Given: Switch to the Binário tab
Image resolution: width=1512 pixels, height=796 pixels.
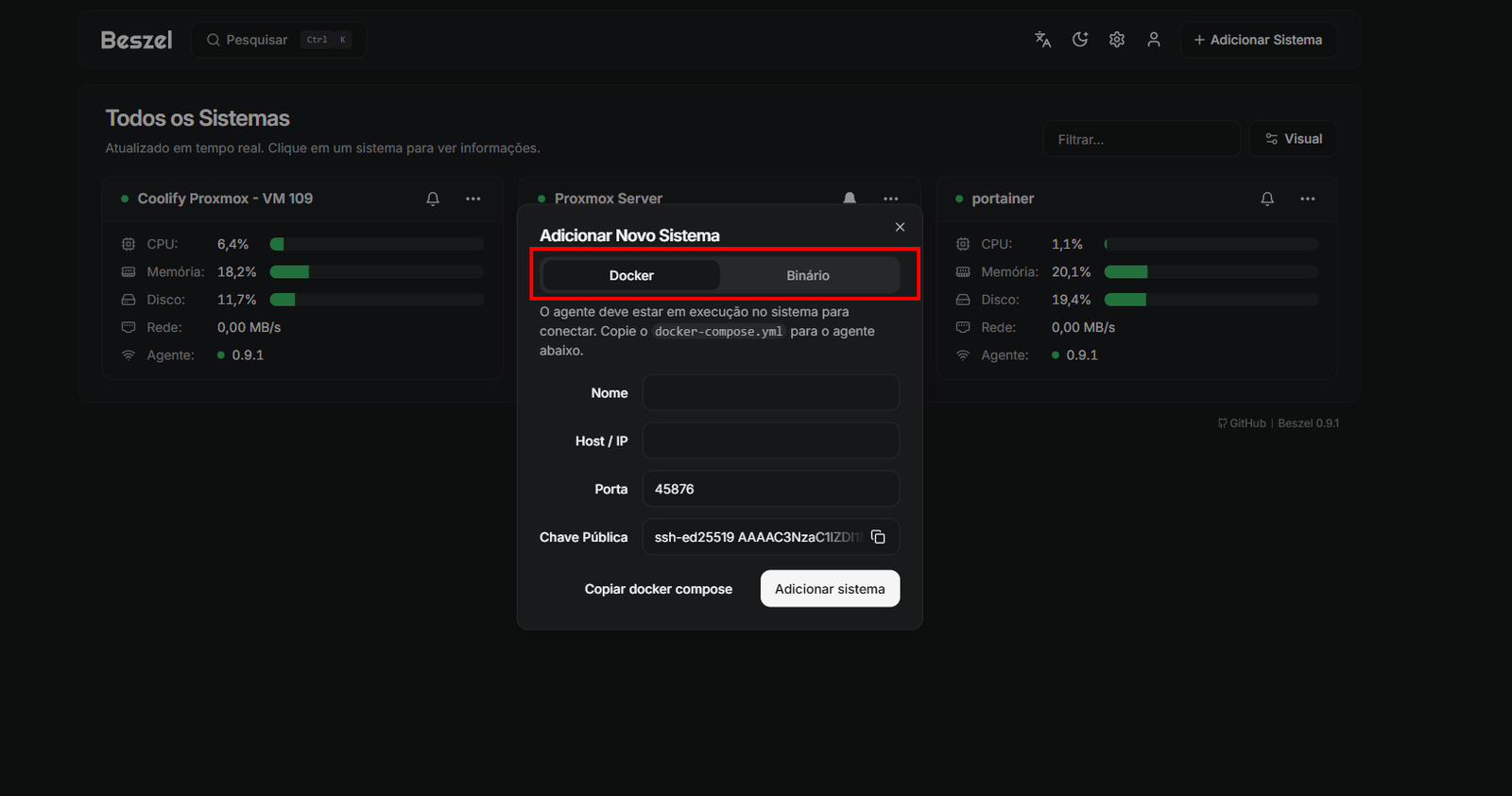Looking at the screenshot, I should tap(808, 275).
